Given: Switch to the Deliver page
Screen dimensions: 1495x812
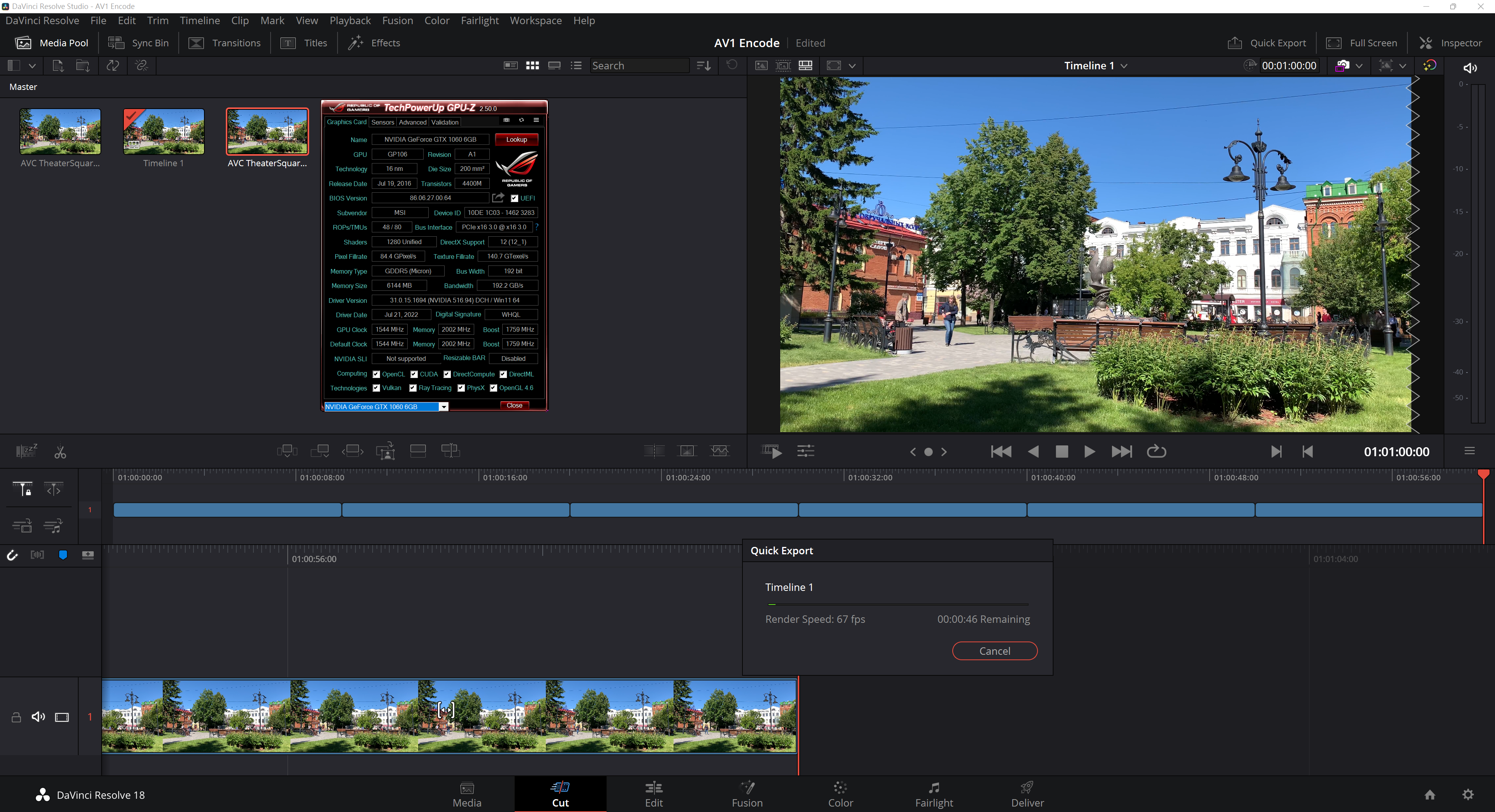Looking at the screenshot, I should click(1027, 794).
